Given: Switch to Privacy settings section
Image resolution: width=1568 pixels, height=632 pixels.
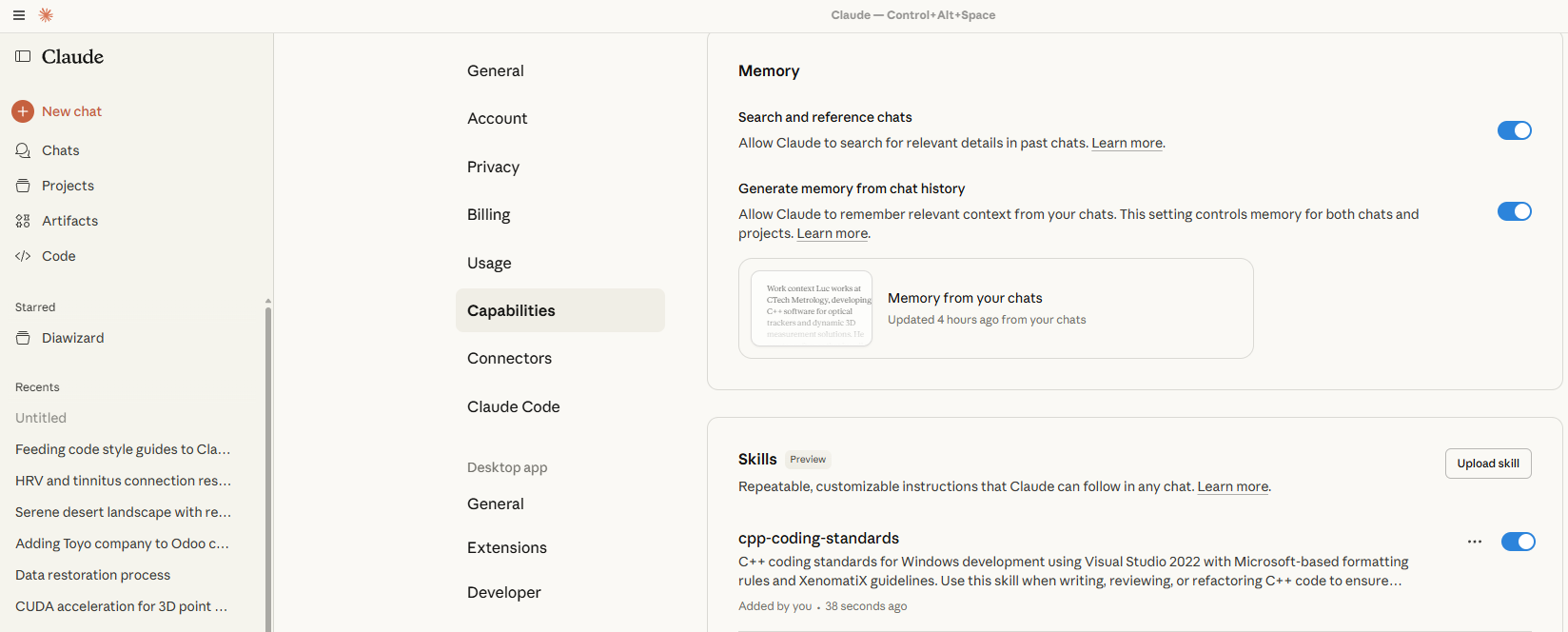Looking at the screenshot, I should coord(493,167).
